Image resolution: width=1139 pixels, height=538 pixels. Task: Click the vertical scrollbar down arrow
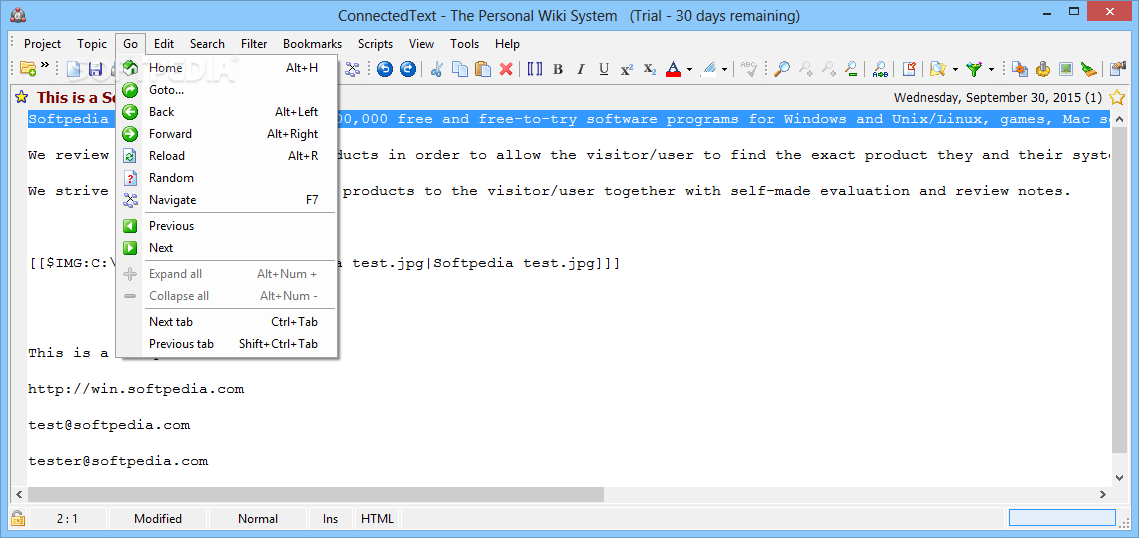click(x=1119, y=477)
